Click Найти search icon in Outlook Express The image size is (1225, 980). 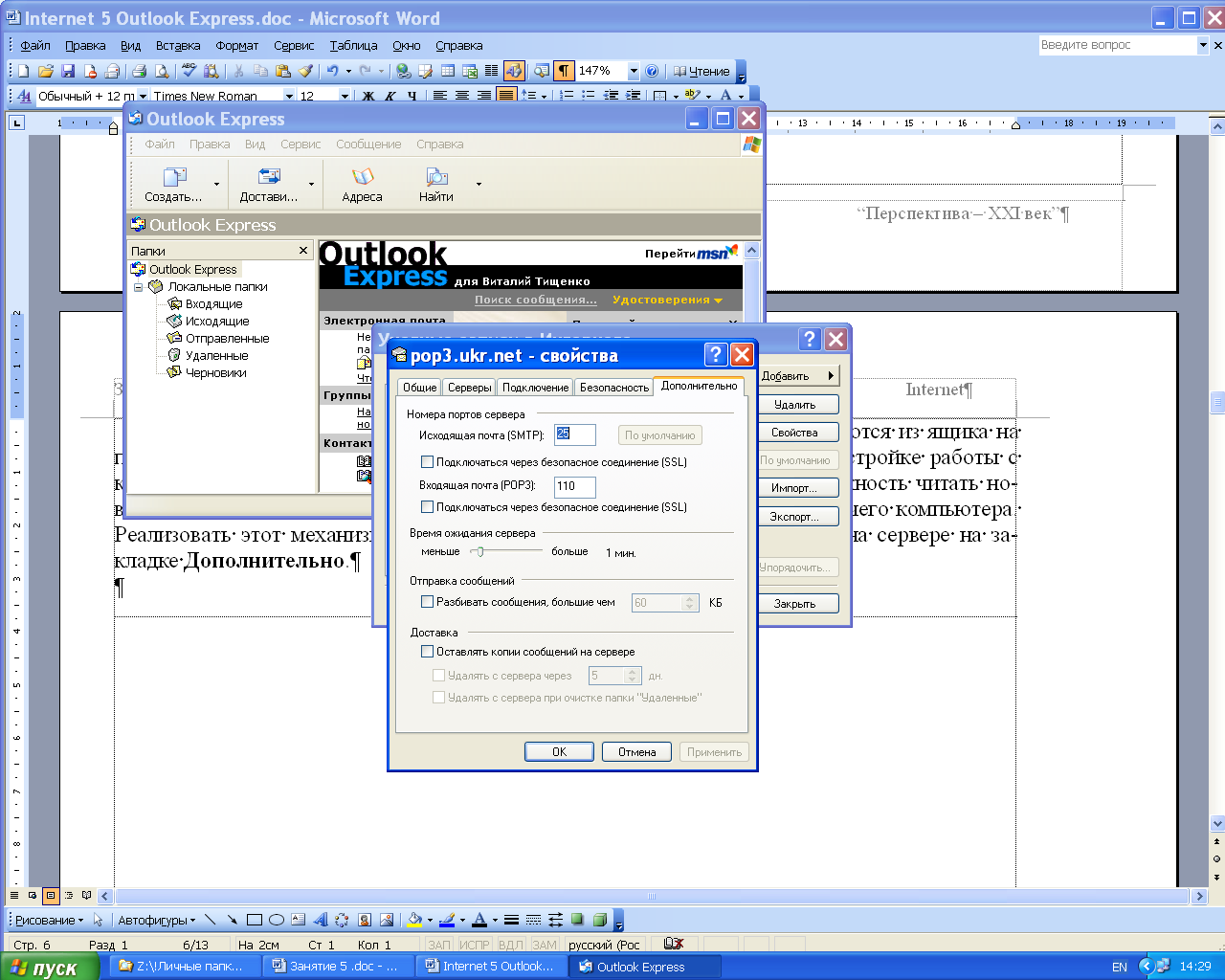pos(436,184)
